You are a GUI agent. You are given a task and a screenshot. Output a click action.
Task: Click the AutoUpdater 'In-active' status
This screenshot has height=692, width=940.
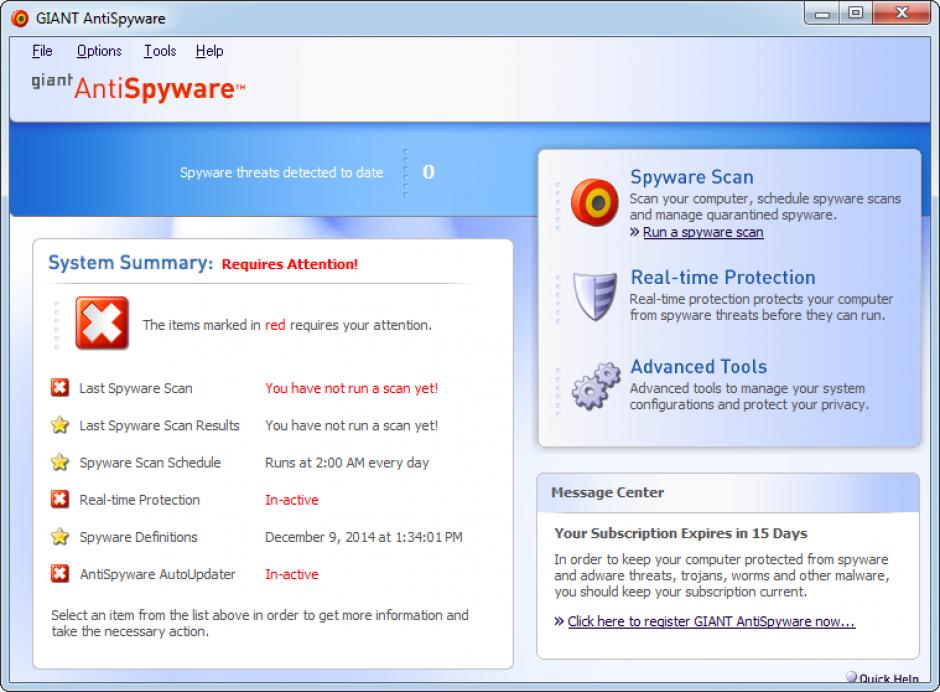pyautogui.click(x=291, y=574)
